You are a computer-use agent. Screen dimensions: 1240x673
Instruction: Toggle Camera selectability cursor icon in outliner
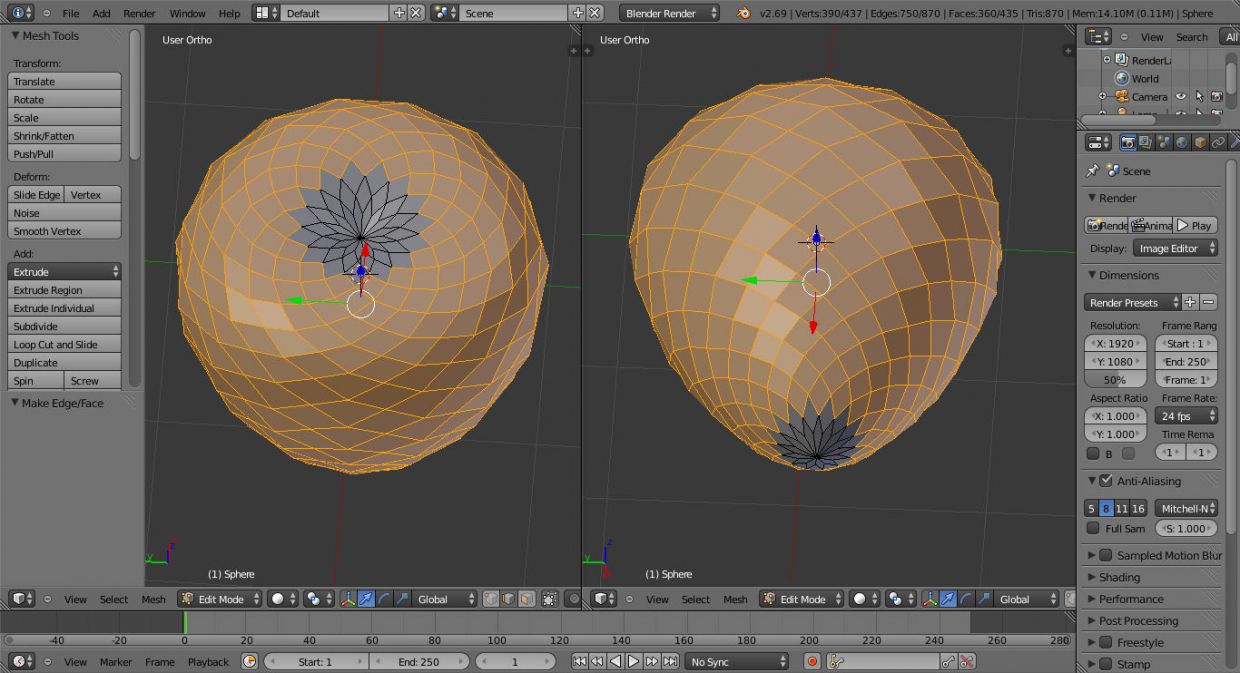click(x=1199, y=97)
